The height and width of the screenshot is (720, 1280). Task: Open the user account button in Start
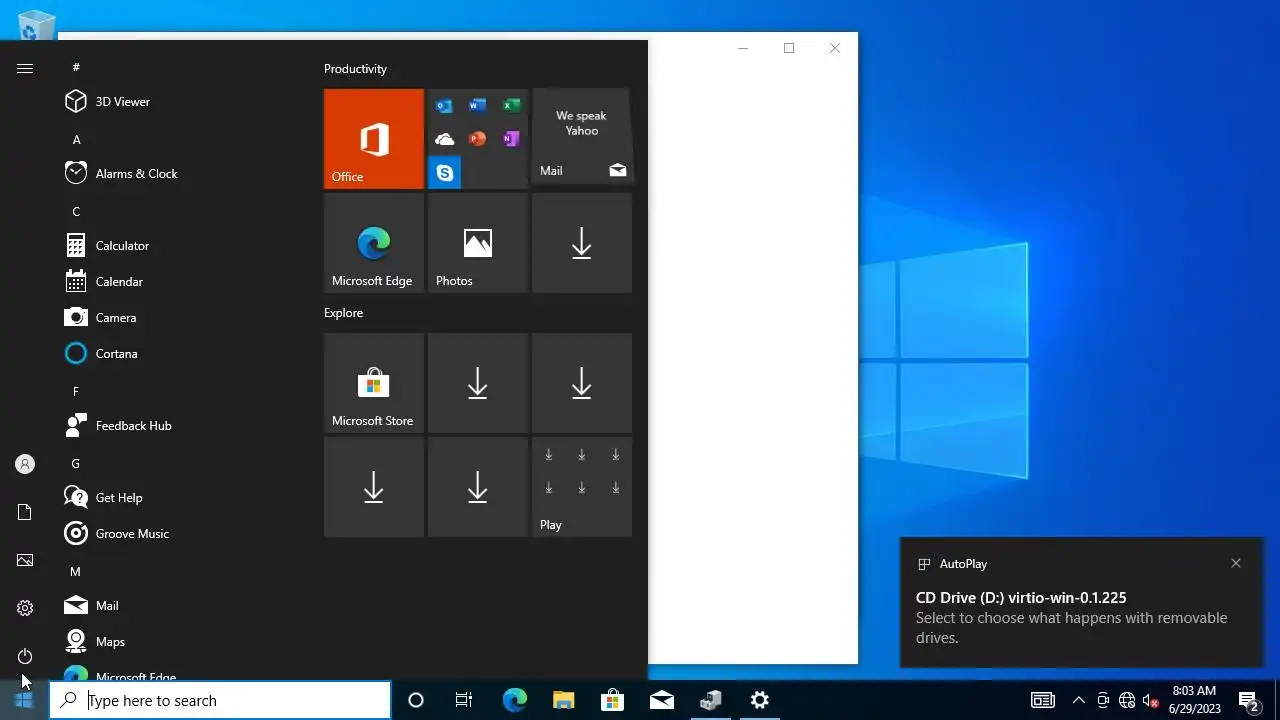tap(25, 464)
